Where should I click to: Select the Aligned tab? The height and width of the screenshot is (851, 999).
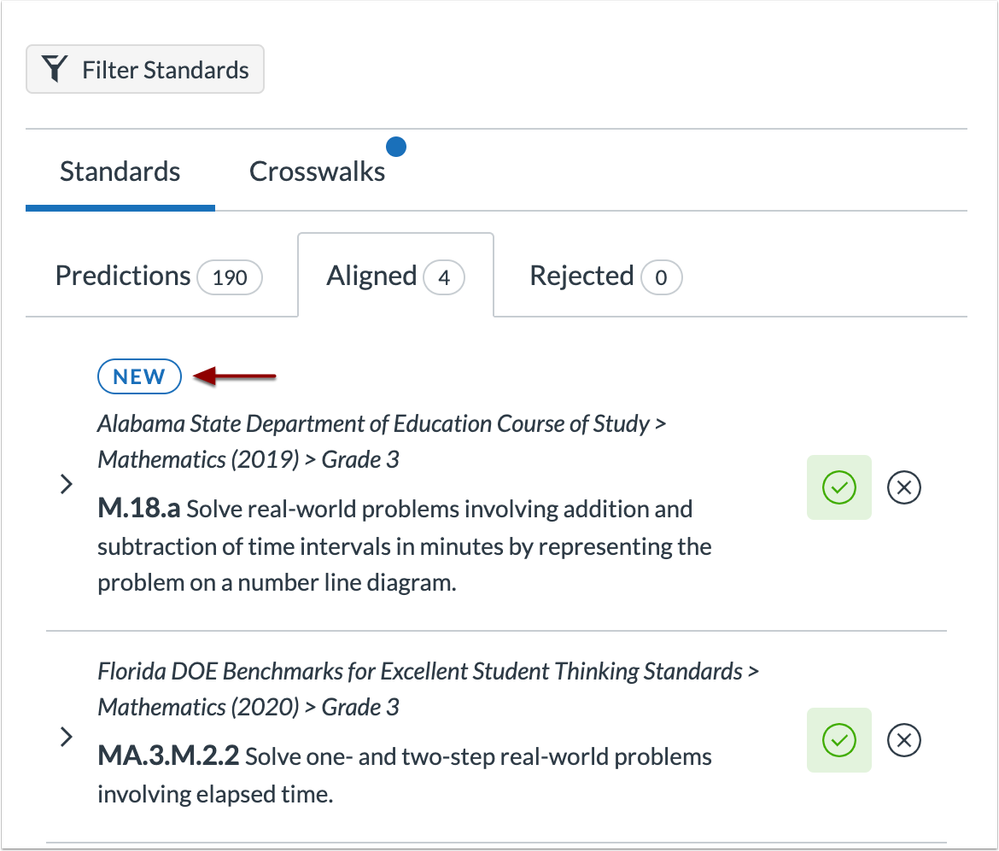396,276
